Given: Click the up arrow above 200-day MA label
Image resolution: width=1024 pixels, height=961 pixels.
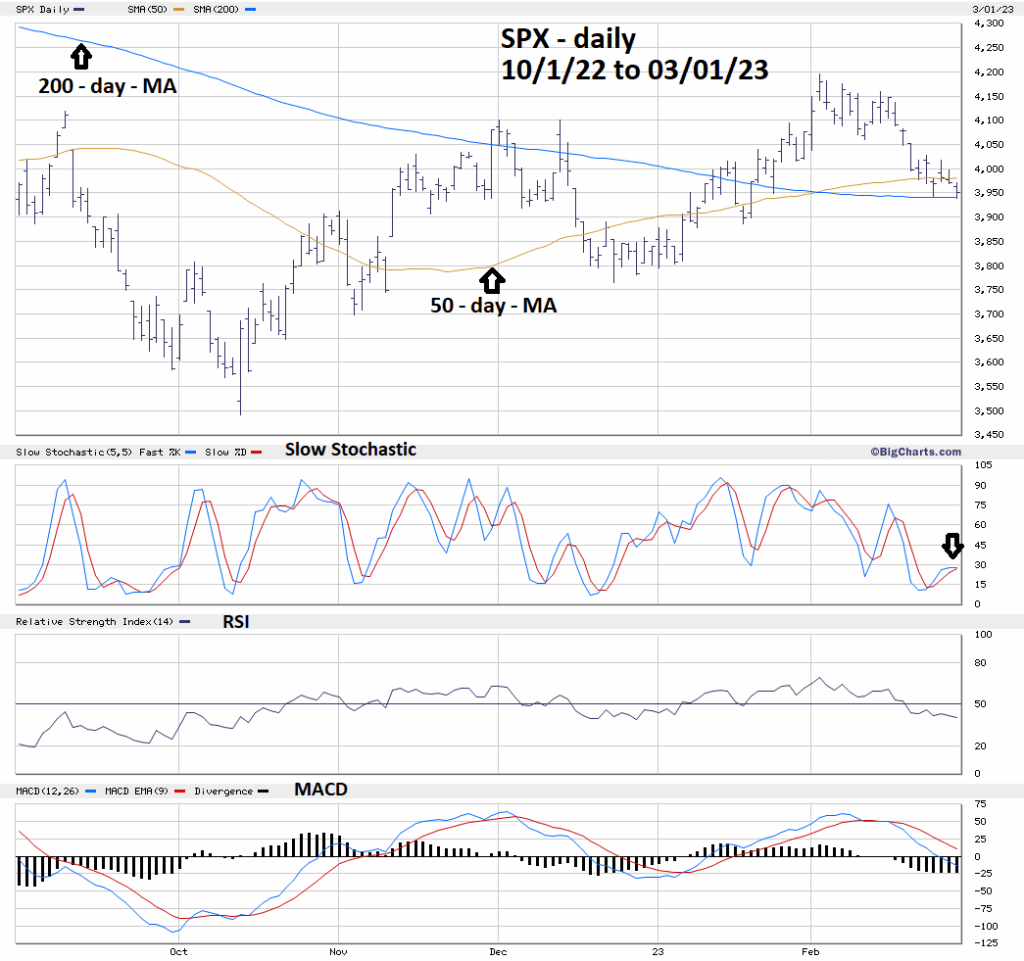Looking at the screenshot, I should [x=81, y=54].
